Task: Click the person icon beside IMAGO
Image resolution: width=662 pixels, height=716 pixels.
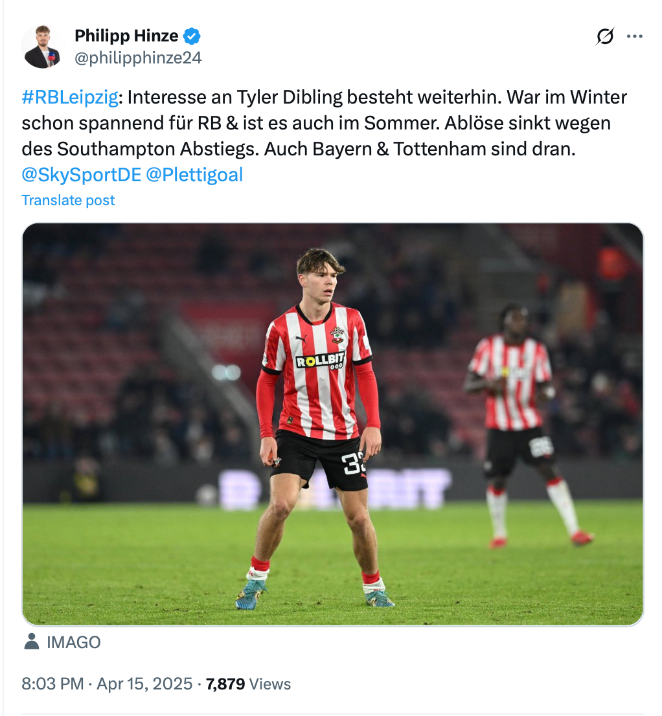Action: point(31,642)
